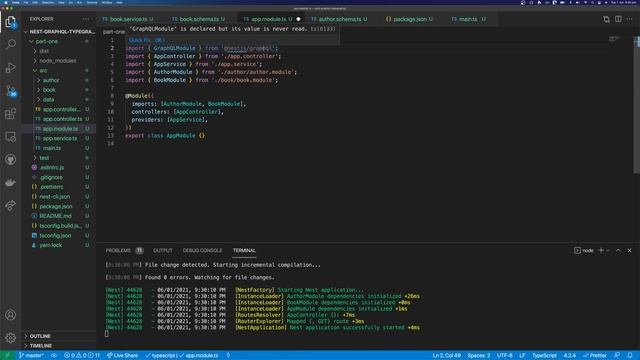Open main.ts file in explorer tree
The height and width of the screenshot is (360, 640).
point(59,148)
